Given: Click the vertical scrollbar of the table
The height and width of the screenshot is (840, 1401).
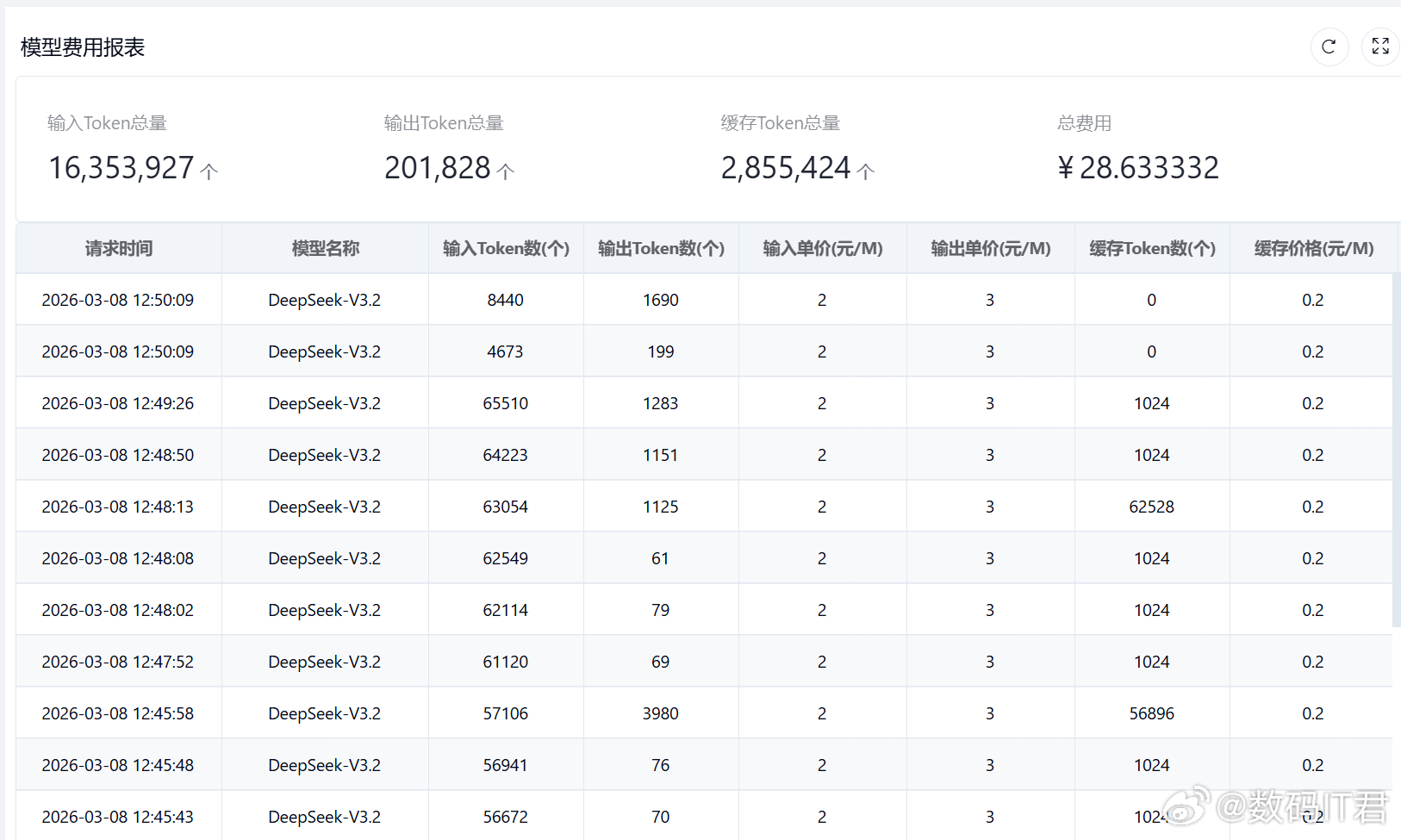Looking at the screenshot, I should 1396,448.
